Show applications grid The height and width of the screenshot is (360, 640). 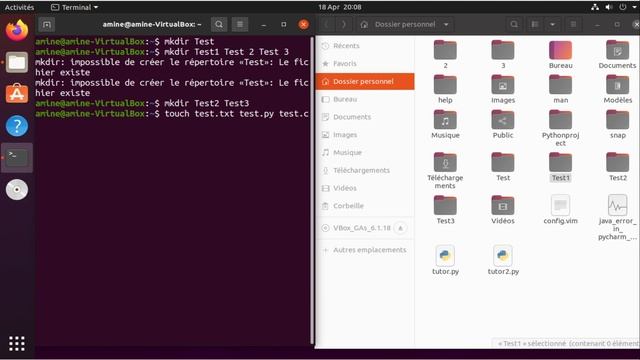(17, 344)
